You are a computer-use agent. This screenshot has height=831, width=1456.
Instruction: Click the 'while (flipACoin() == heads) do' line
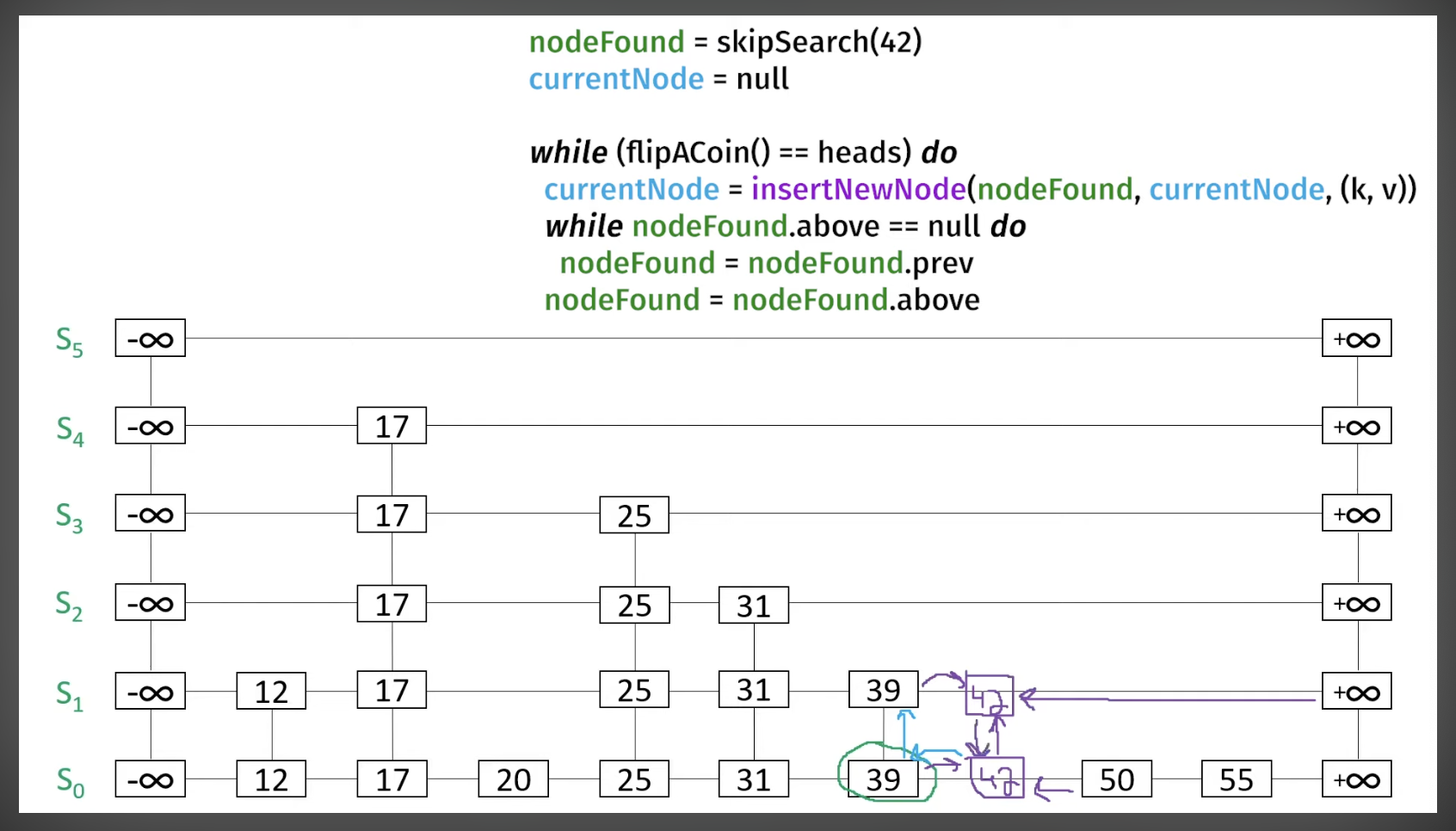743,152
